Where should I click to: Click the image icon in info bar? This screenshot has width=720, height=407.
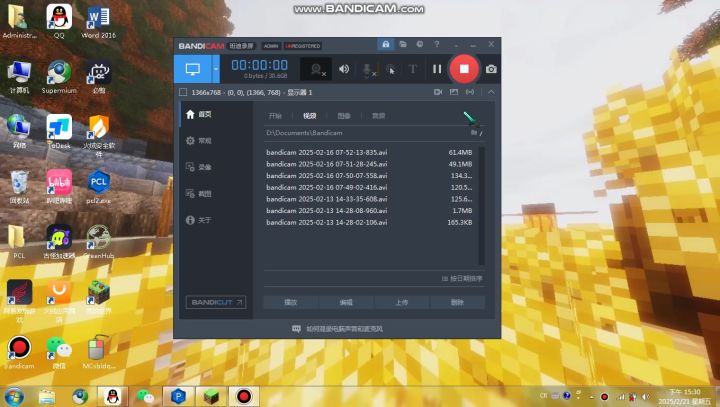point(454,92)
